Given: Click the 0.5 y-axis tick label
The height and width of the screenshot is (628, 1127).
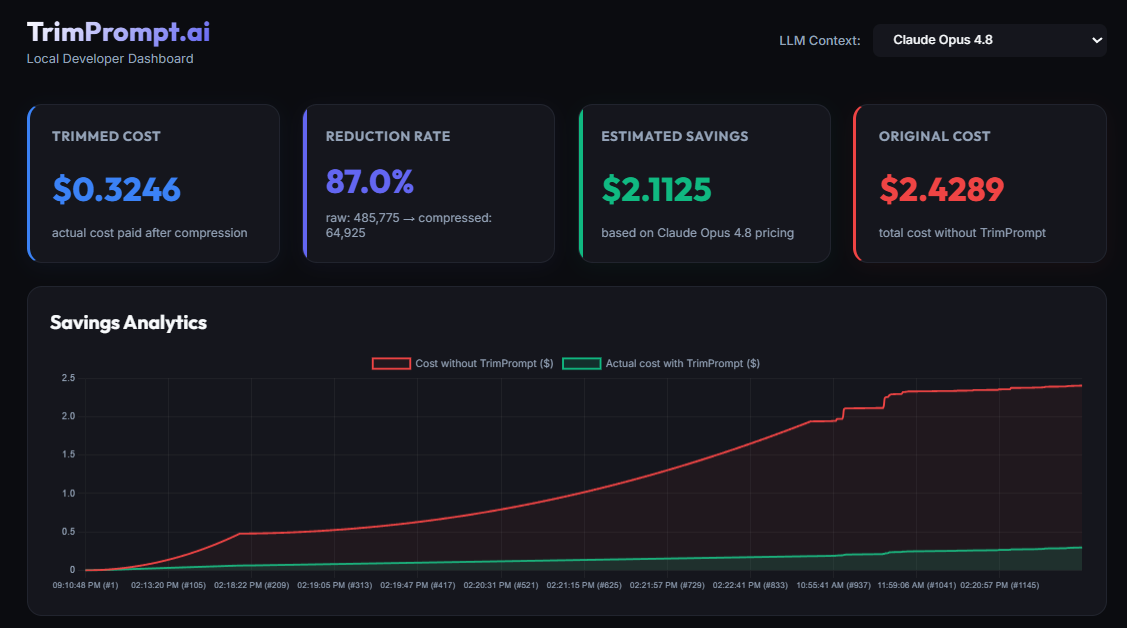Looking at the screenshot, I should (x=68, y=532).
